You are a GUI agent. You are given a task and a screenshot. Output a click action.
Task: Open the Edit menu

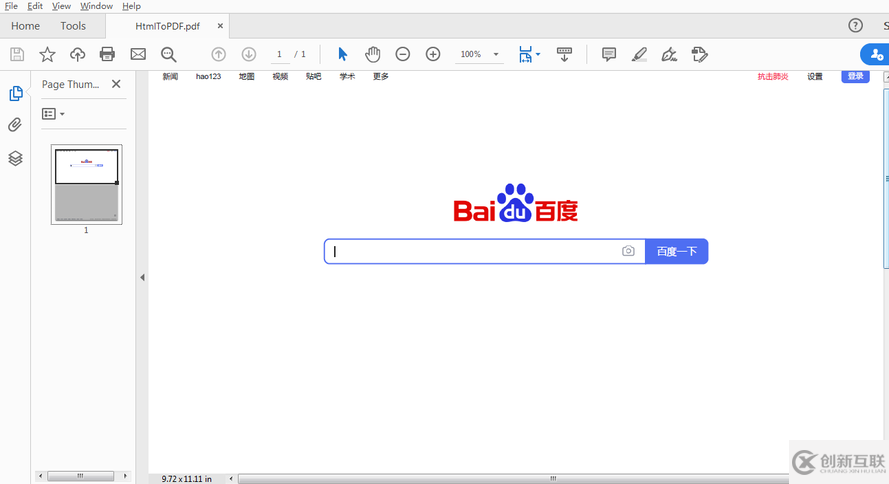point(35,6)
